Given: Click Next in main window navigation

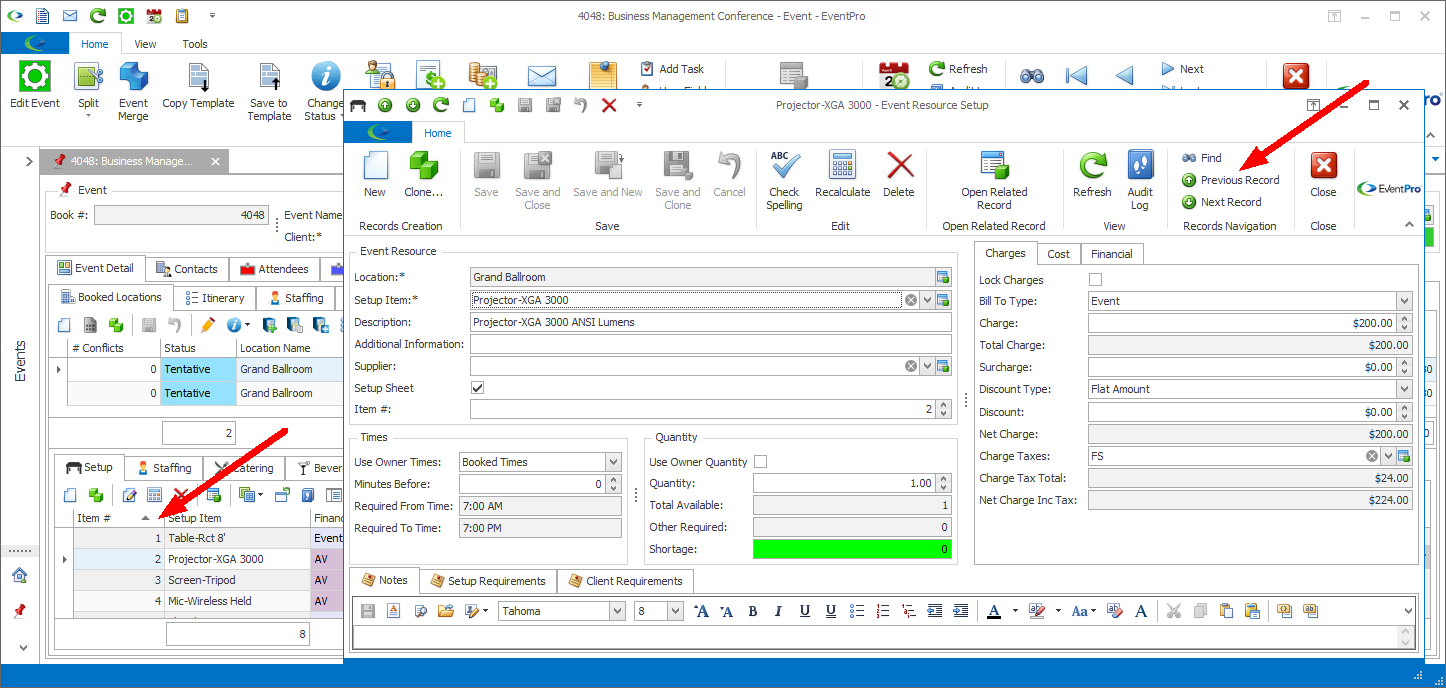Looking at the screenshot, I should (x=1182, y=69).
